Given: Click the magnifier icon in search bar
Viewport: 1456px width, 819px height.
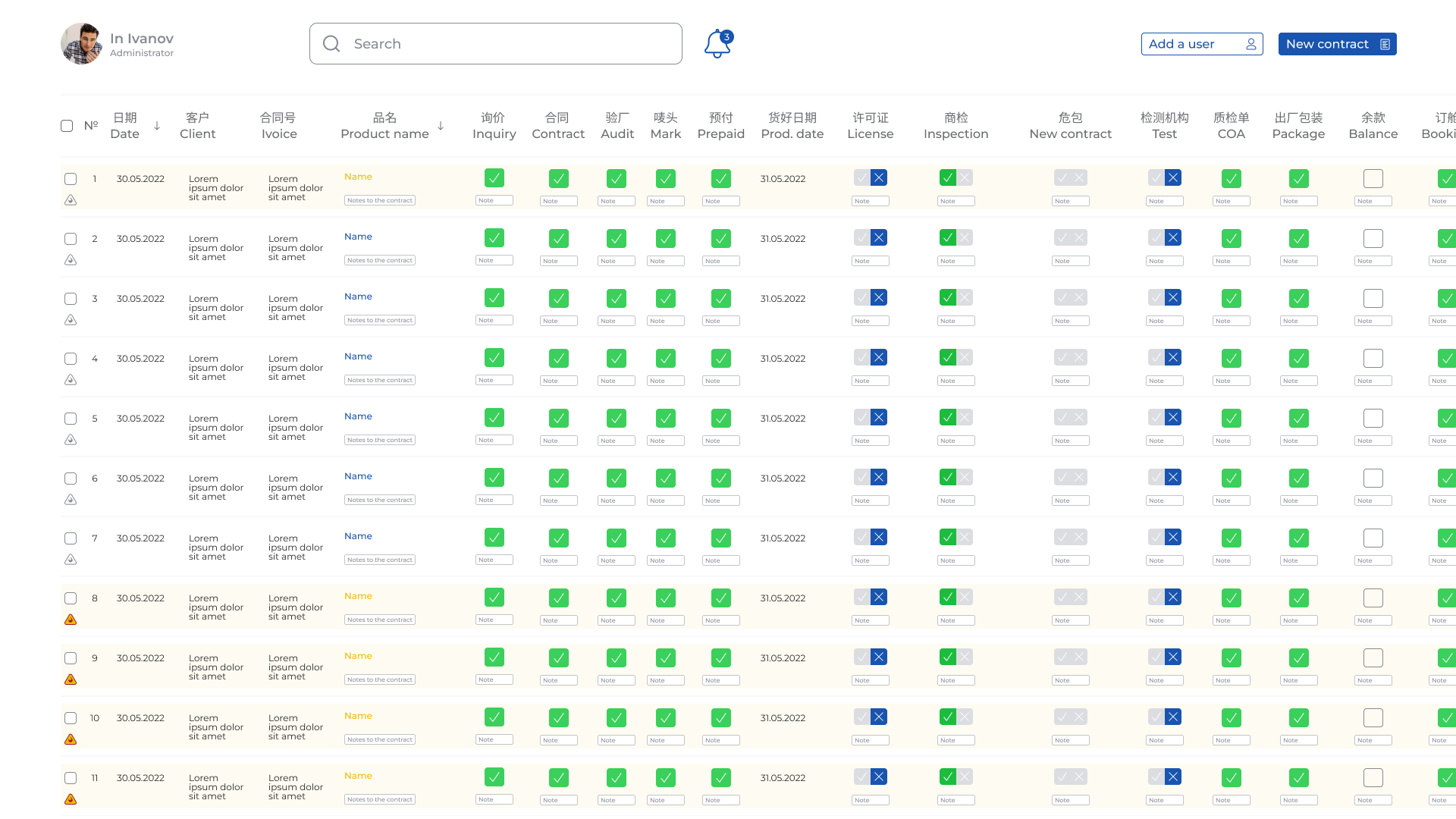Looking at the screenshot, I should point(331,44).
